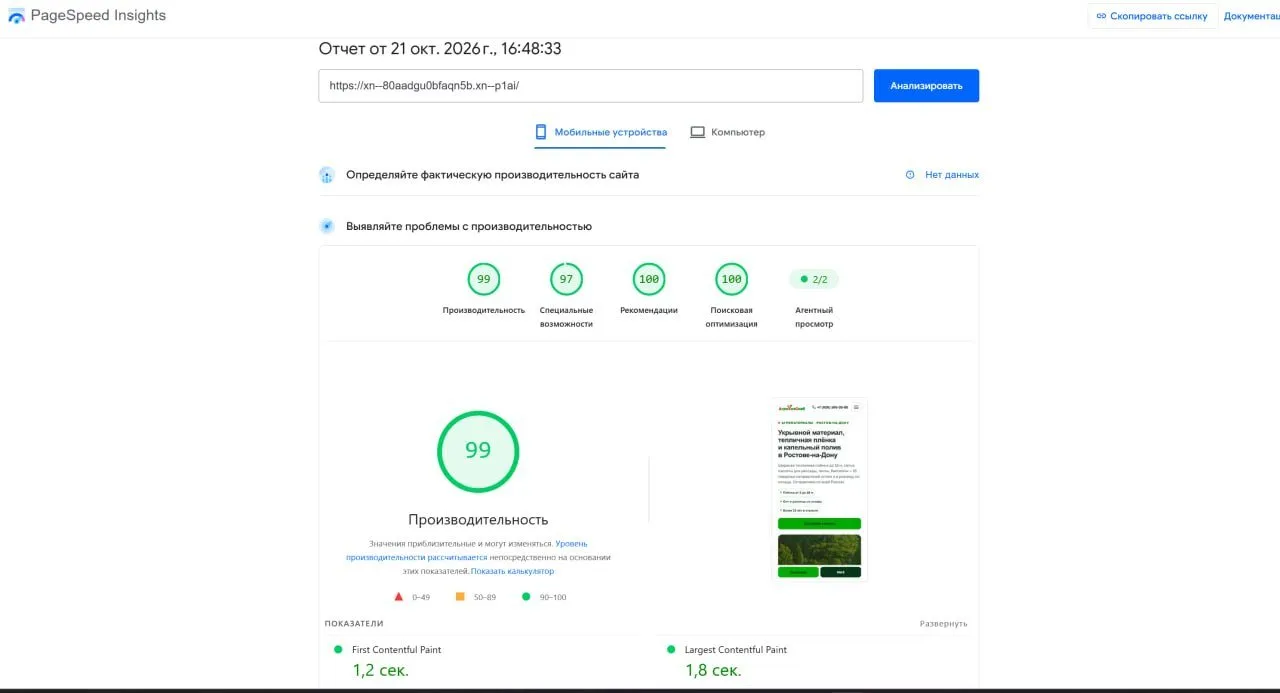The height and width of the screenshot is (693, 1280).
Task: Click the mobile page screenshot thumbnail
Action: coord(819,489)
